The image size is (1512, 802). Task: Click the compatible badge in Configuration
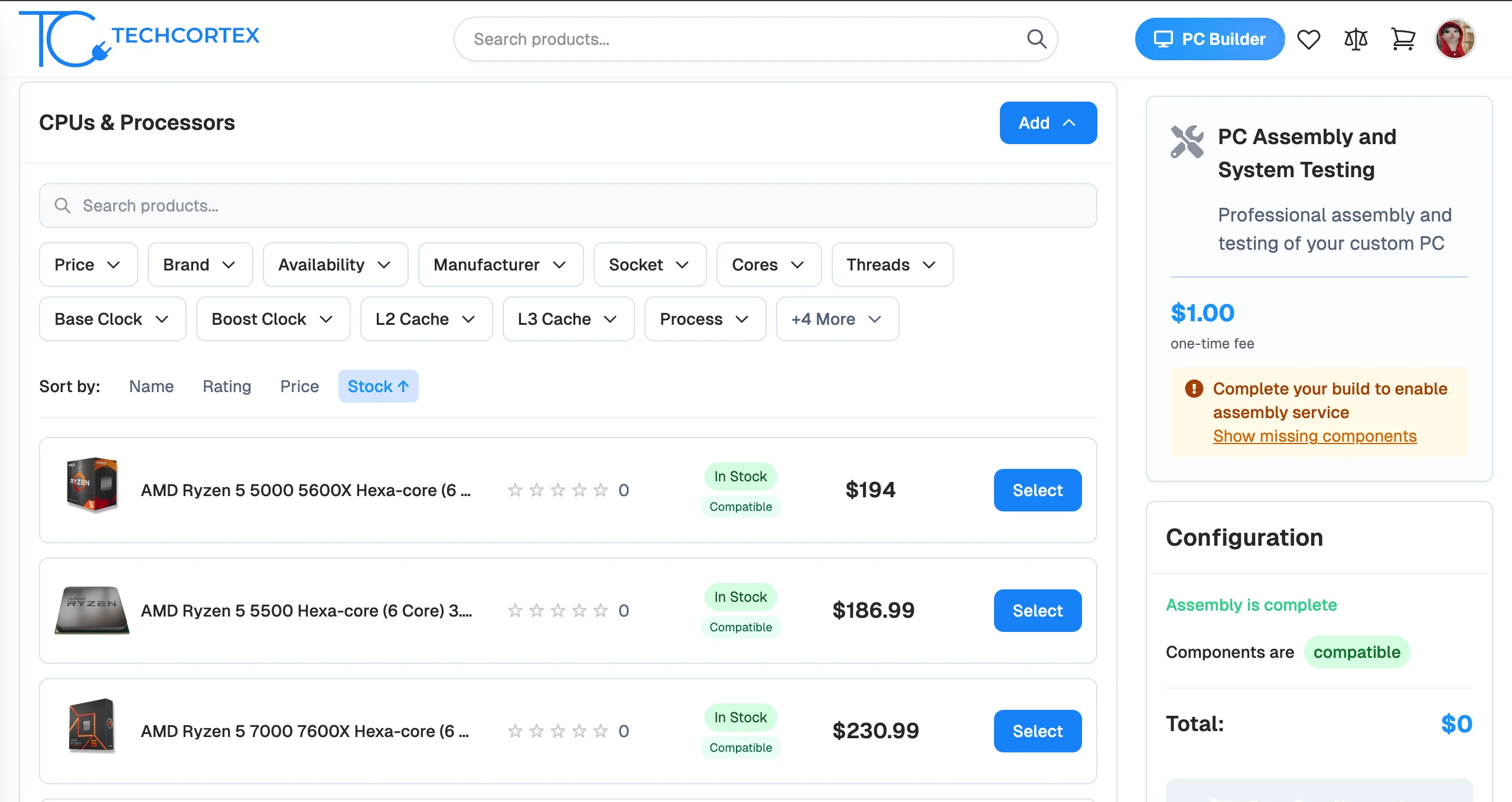pos(1357,652)
